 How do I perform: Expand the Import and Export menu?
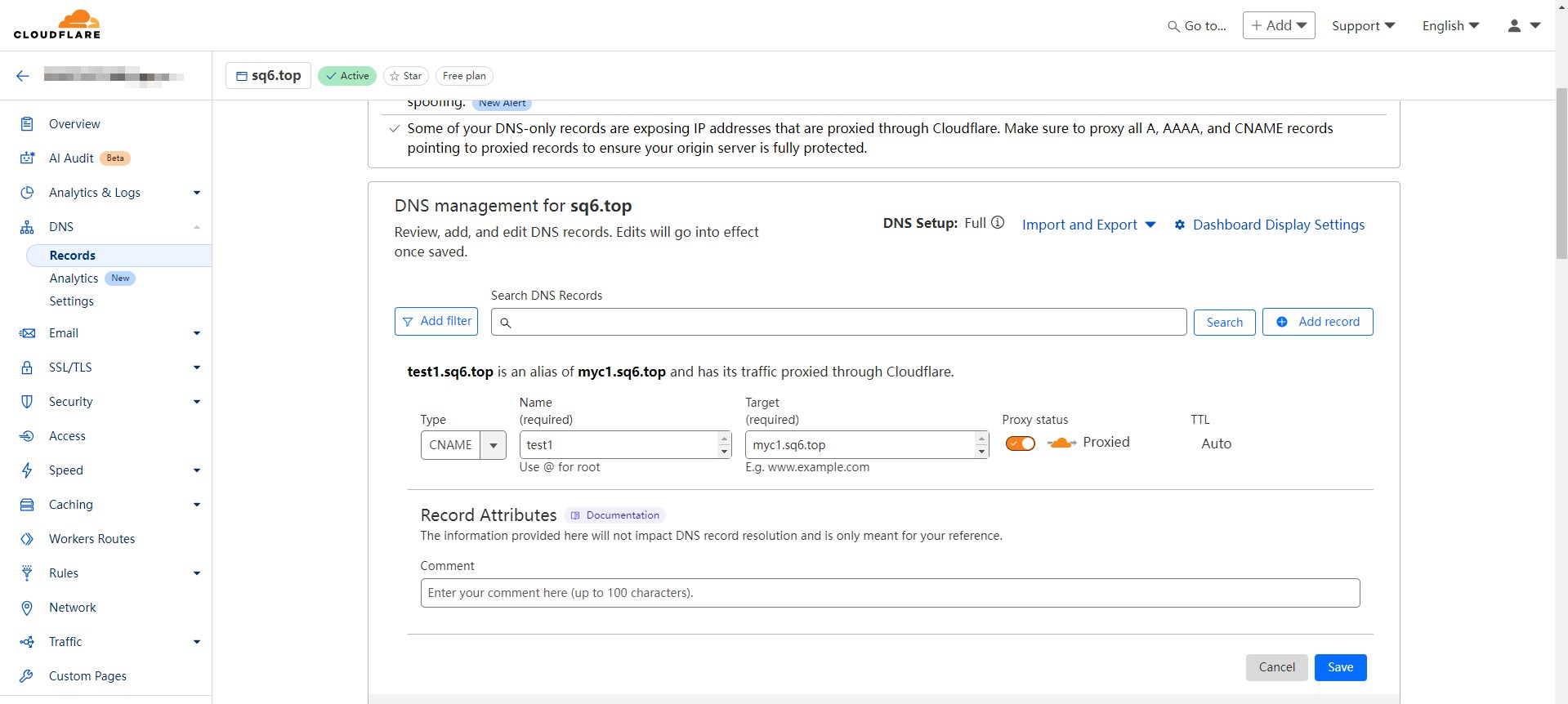click(x=1088, y=225)
